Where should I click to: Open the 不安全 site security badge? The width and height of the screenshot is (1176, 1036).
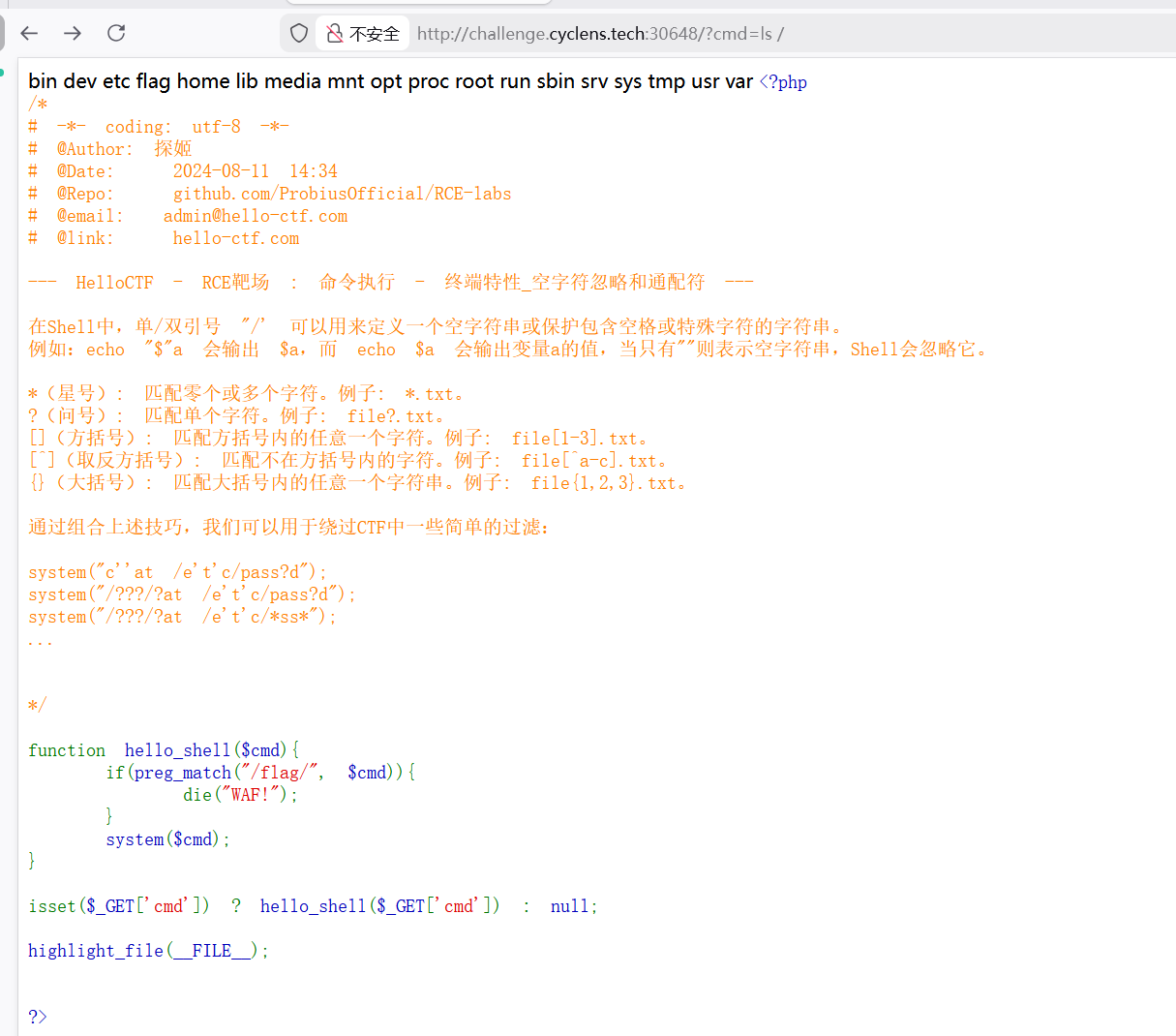(x=363, y=34)
